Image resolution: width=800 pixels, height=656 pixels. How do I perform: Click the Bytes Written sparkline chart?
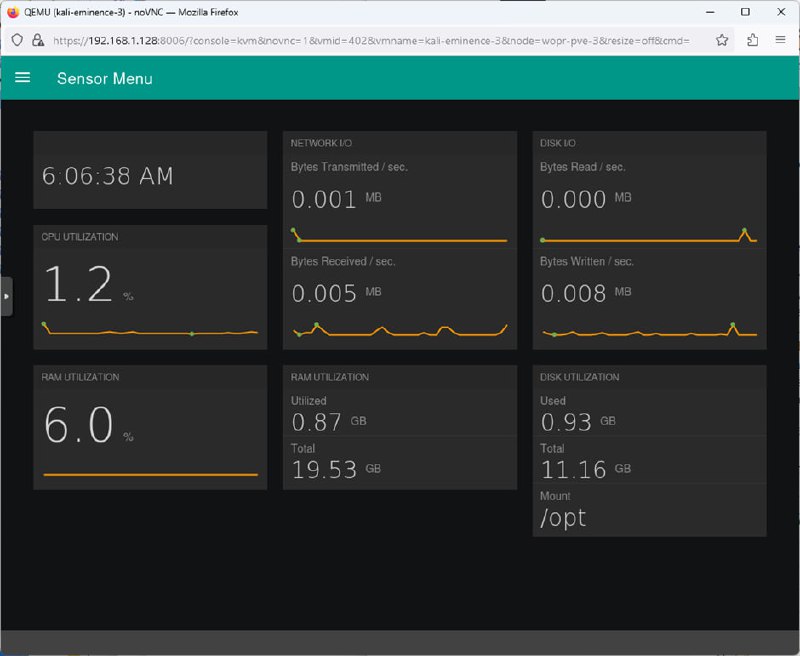649,331
